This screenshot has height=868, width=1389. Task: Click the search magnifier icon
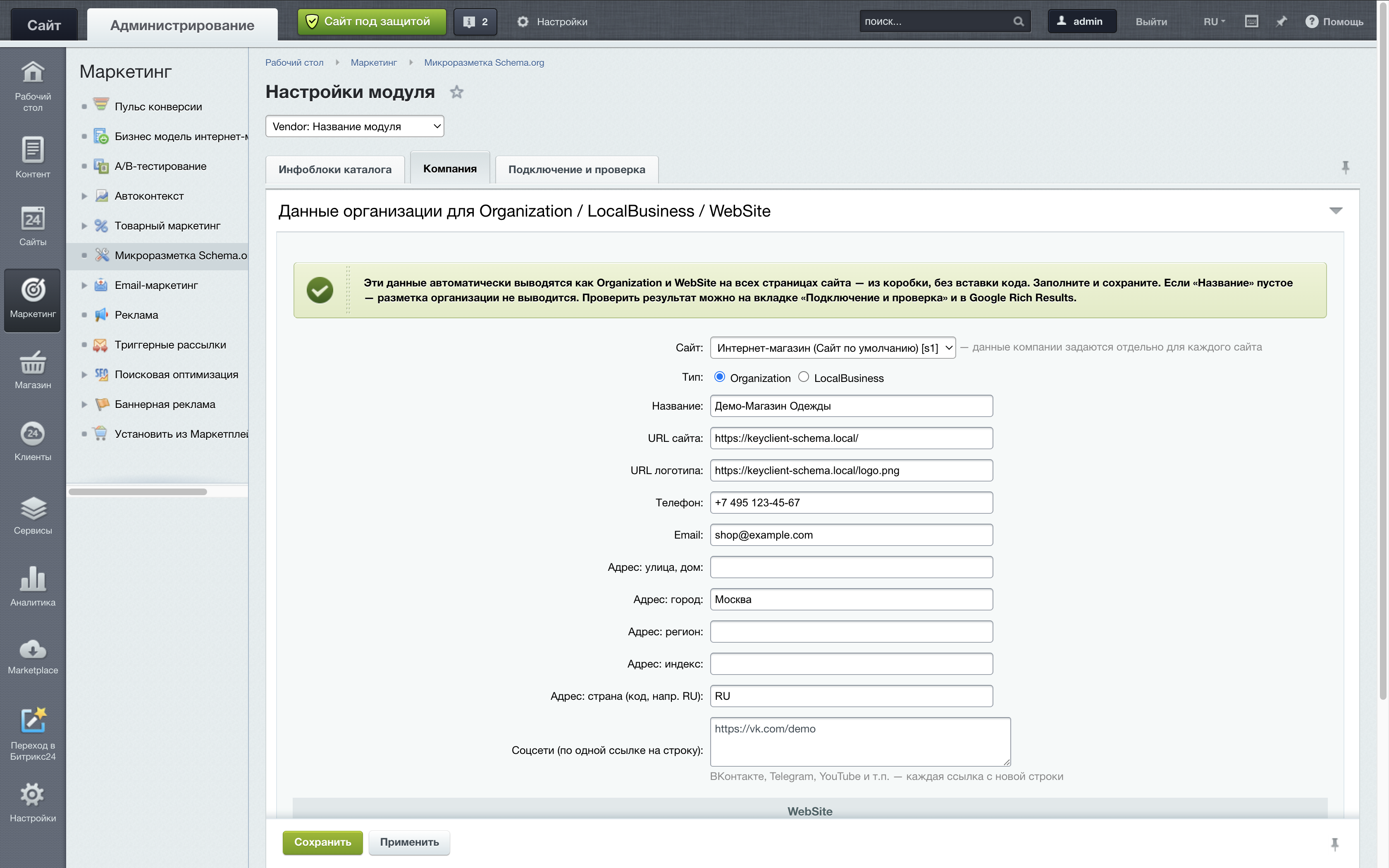[x=1018, y=21]
